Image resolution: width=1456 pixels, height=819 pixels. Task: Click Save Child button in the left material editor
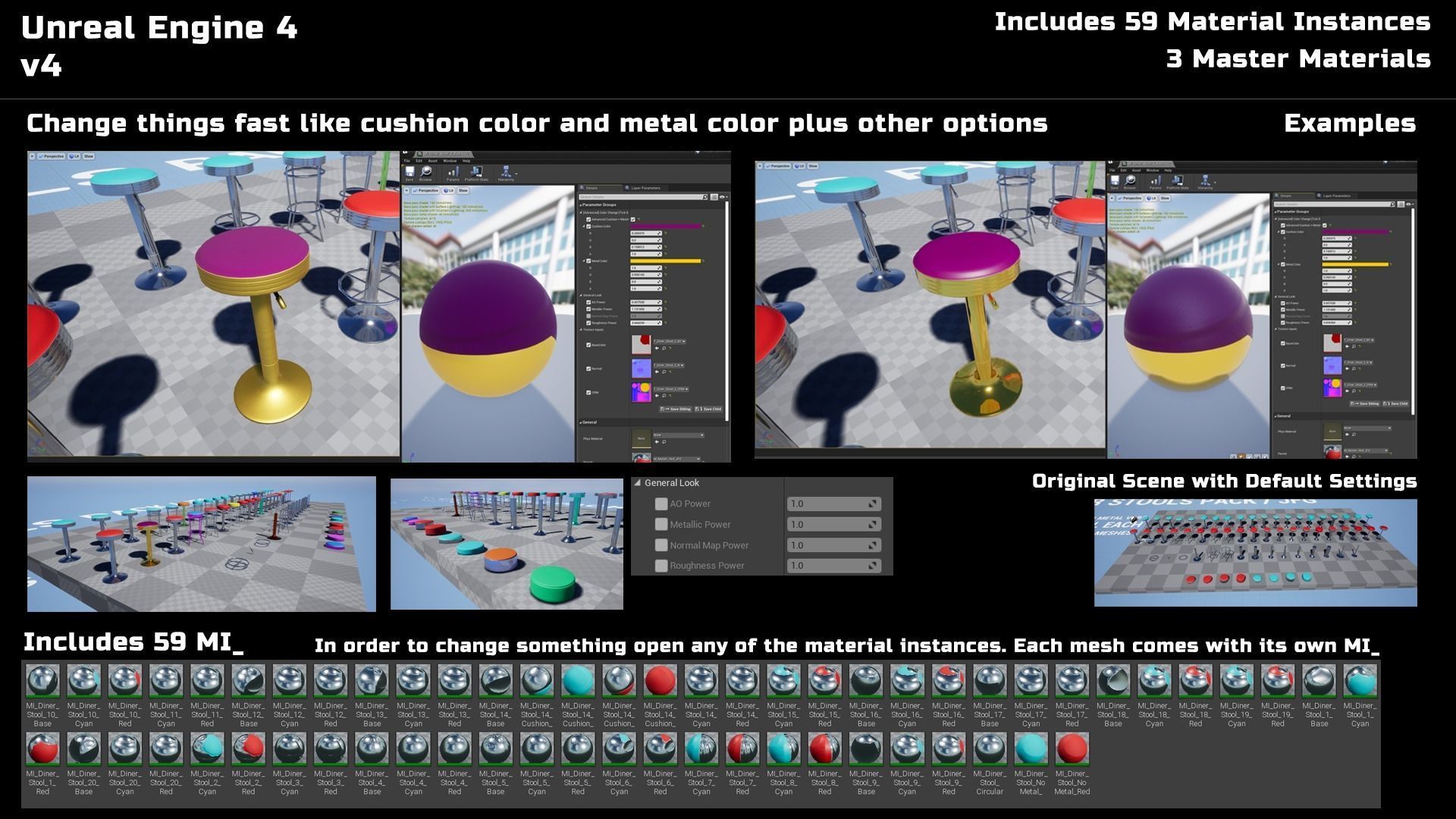pyautogui.click(x=709, y=409)
